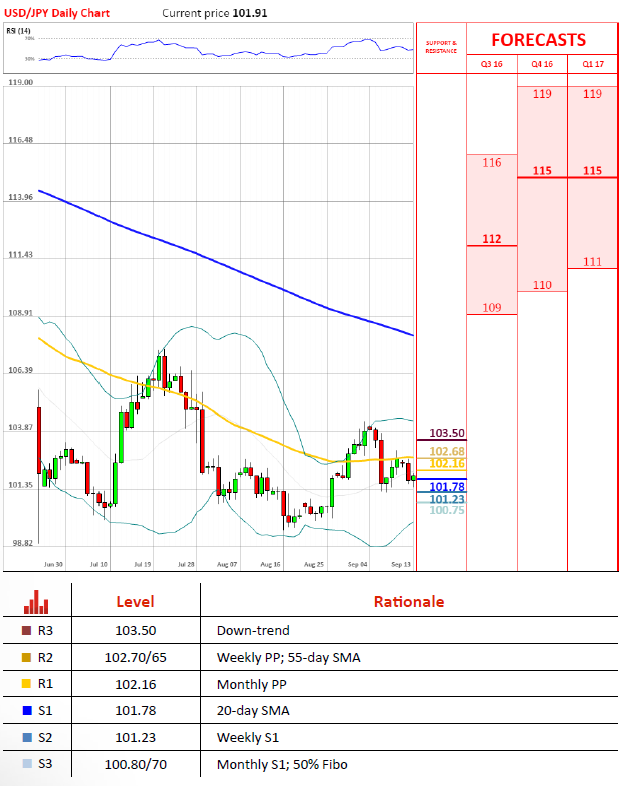
Task: Click the 111 value in Q1 17 forecast
Action: (x=592, y=262)
